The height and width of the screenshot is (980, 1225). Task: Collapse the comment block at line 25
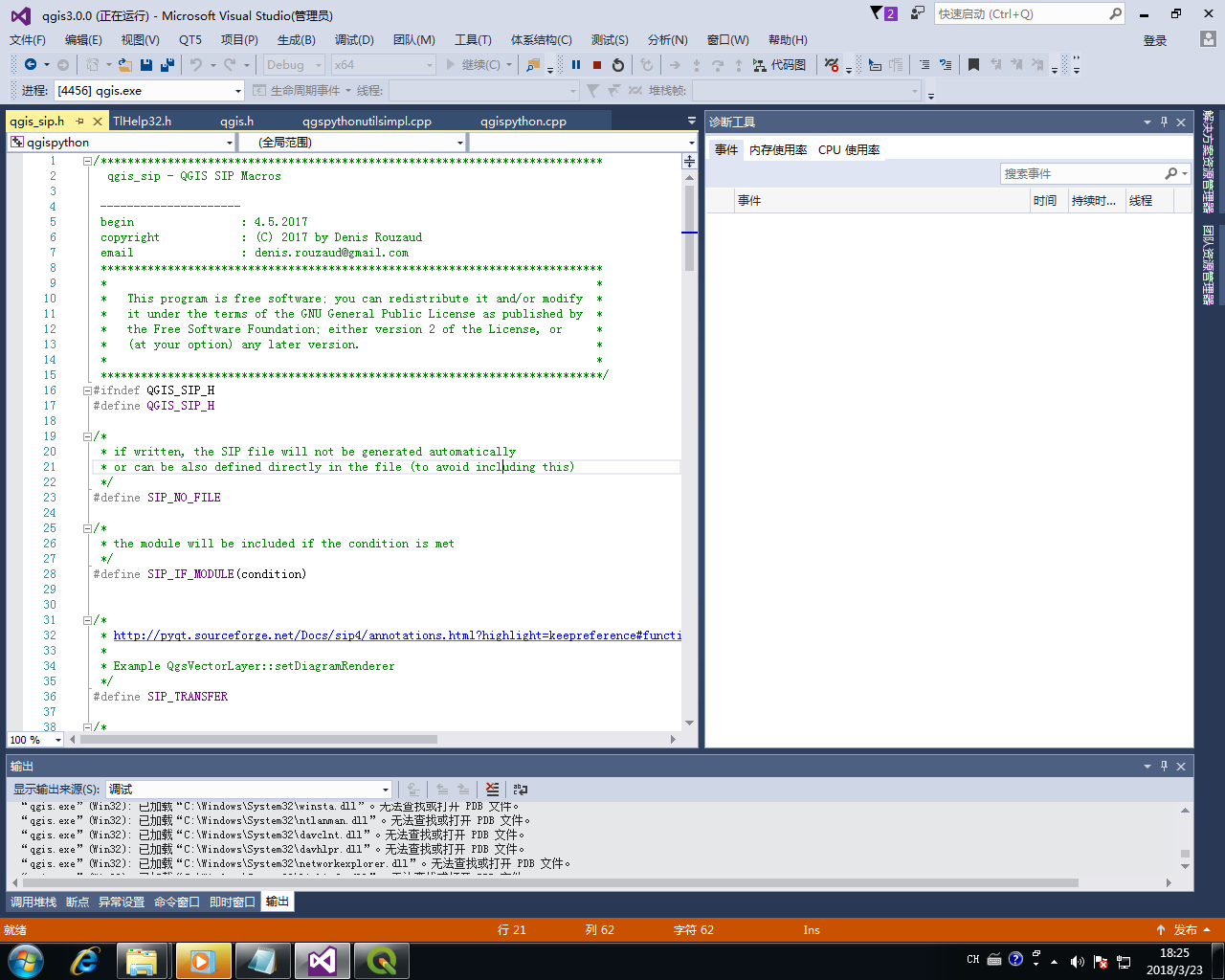[x=87, y=528]
